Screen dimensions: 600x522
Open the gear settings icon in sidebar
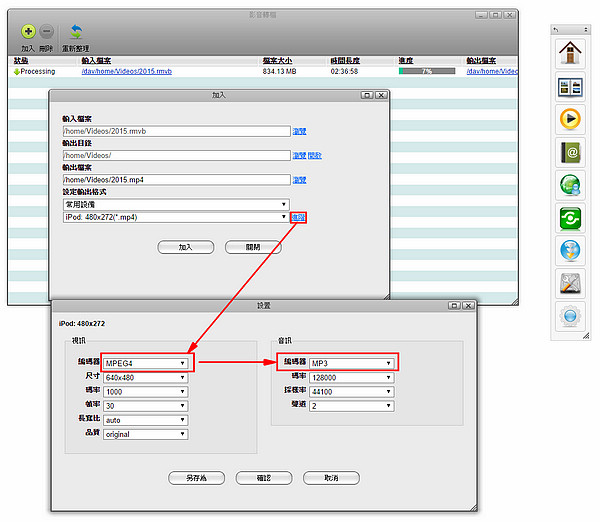(570, 316)
